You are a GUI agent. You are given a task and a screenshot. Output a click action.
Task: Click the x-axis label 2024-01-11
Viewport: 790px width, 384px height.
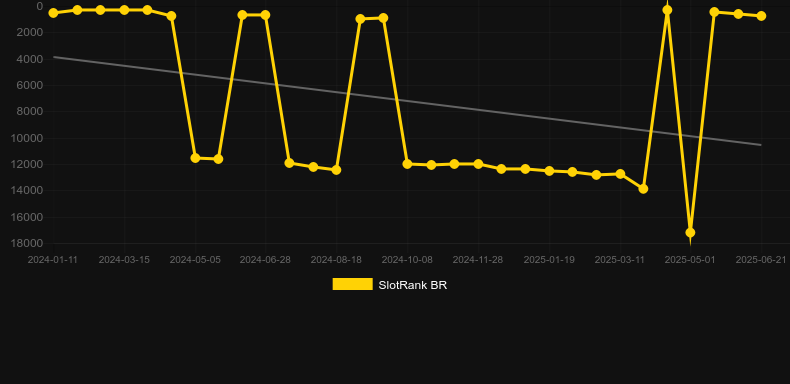pos(53,260)
